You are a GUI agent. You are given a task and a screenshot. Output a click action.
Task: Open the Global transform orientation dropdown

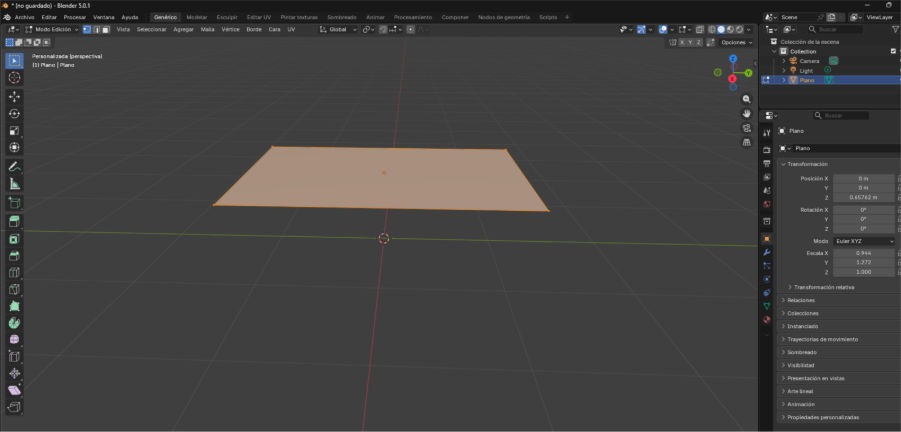(x=337, y=30)
